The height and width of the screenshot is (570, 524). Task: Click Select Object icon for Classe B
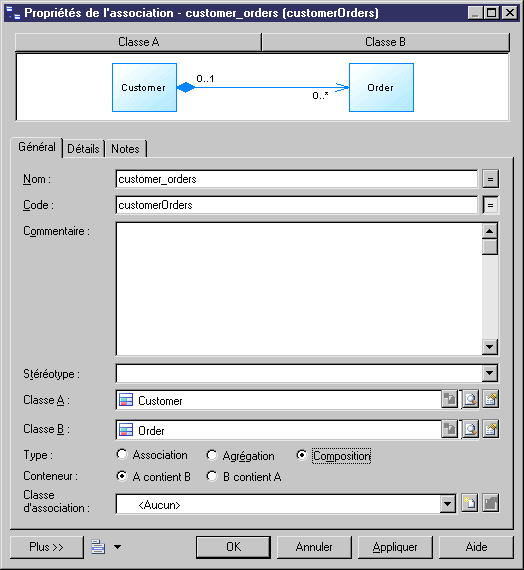(x=470, y=429)
